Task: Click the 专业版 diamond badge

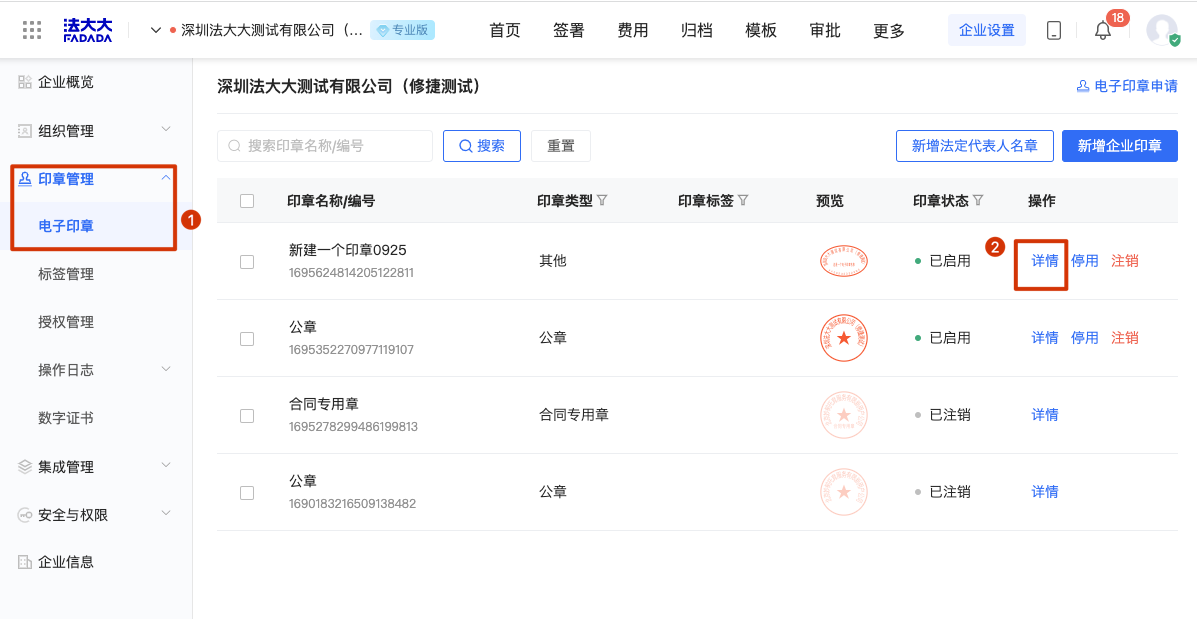Action: (402, 31)
